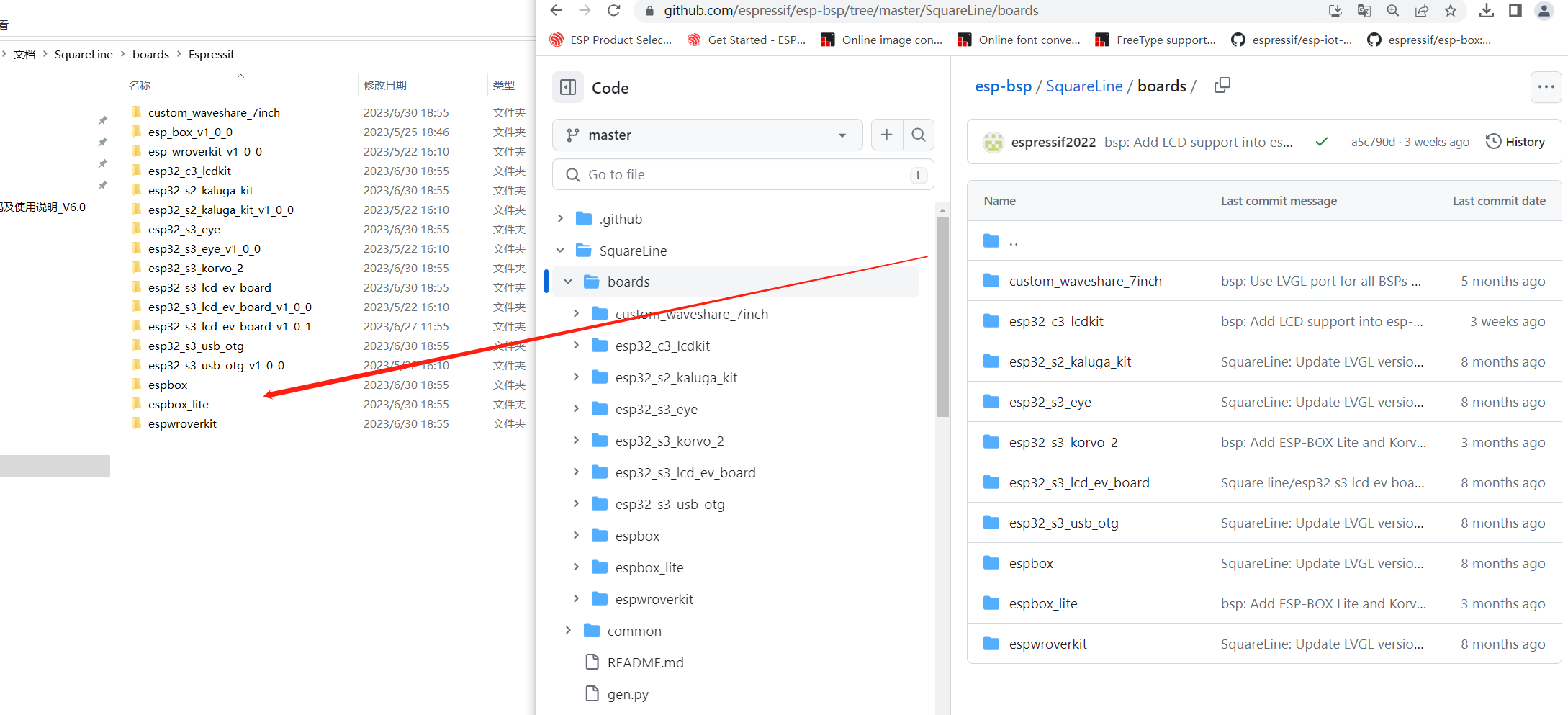Expand the .github folder in tree
1568x715 pixels.
(560, 218)
